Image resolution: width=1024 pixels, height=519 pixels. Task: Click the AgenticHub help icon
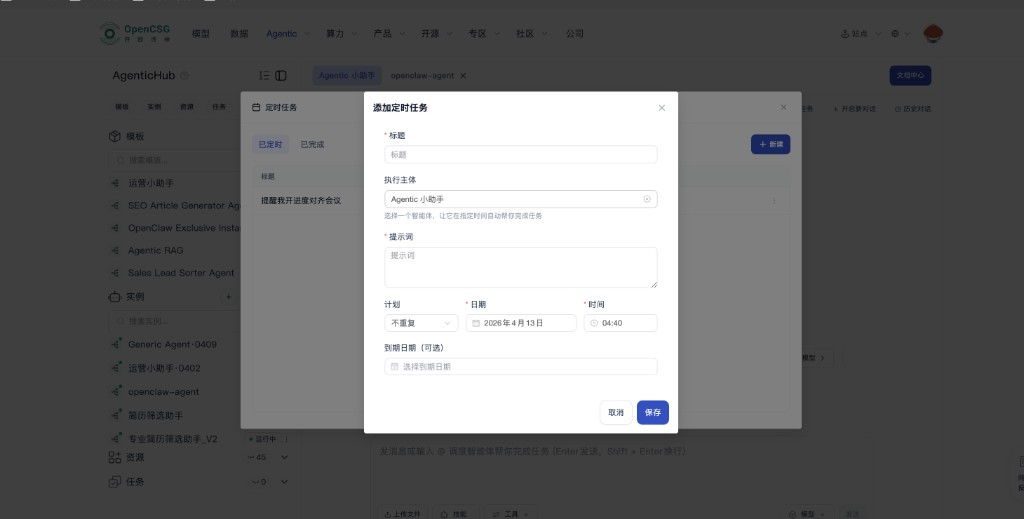click(x=184, y=76)
